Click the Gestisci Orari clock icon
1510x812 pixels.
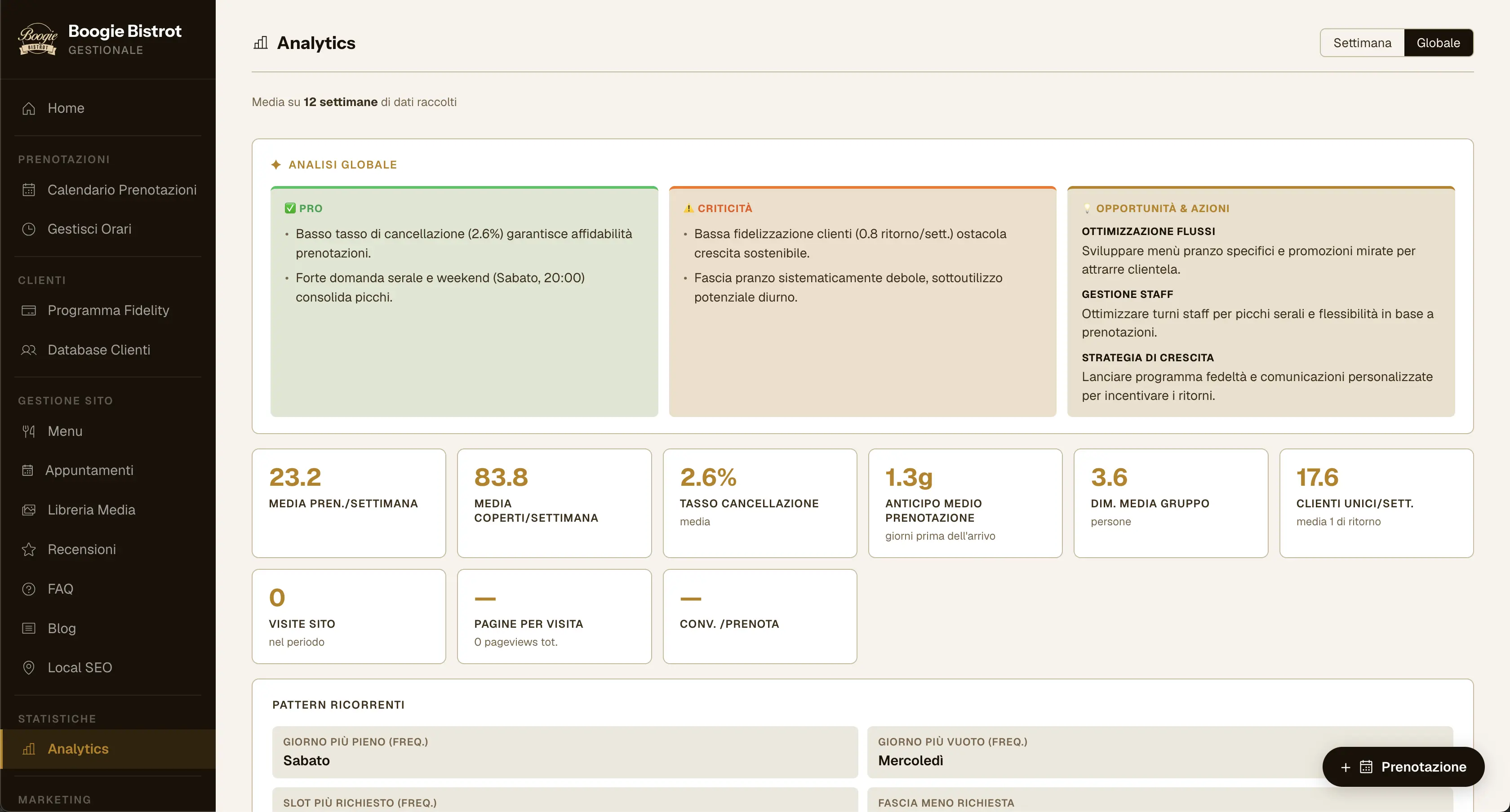pyautogui.click(x=29, y=229)
